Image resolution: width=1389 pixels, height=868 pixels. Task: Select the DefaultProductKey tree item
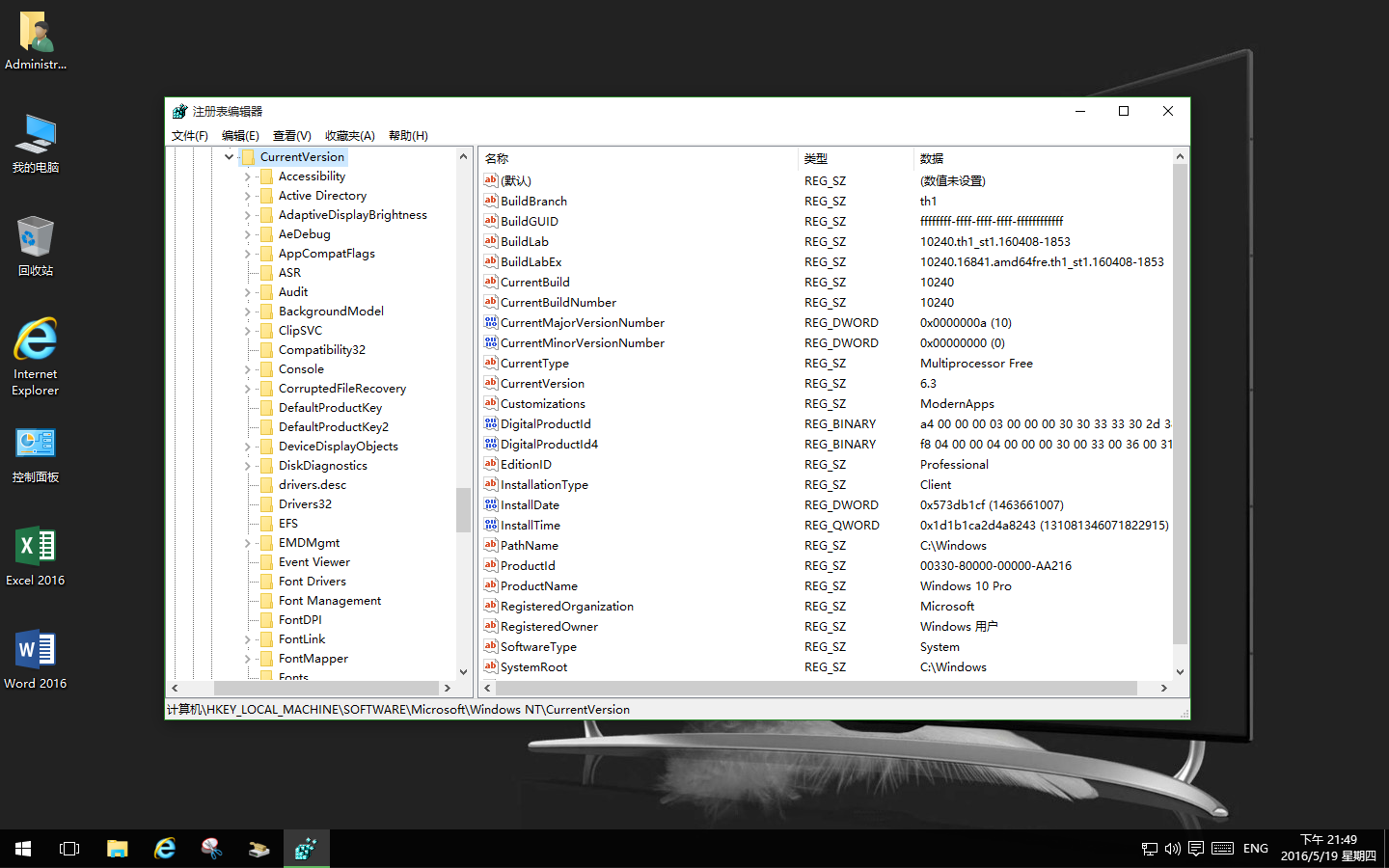click(330, 408)
